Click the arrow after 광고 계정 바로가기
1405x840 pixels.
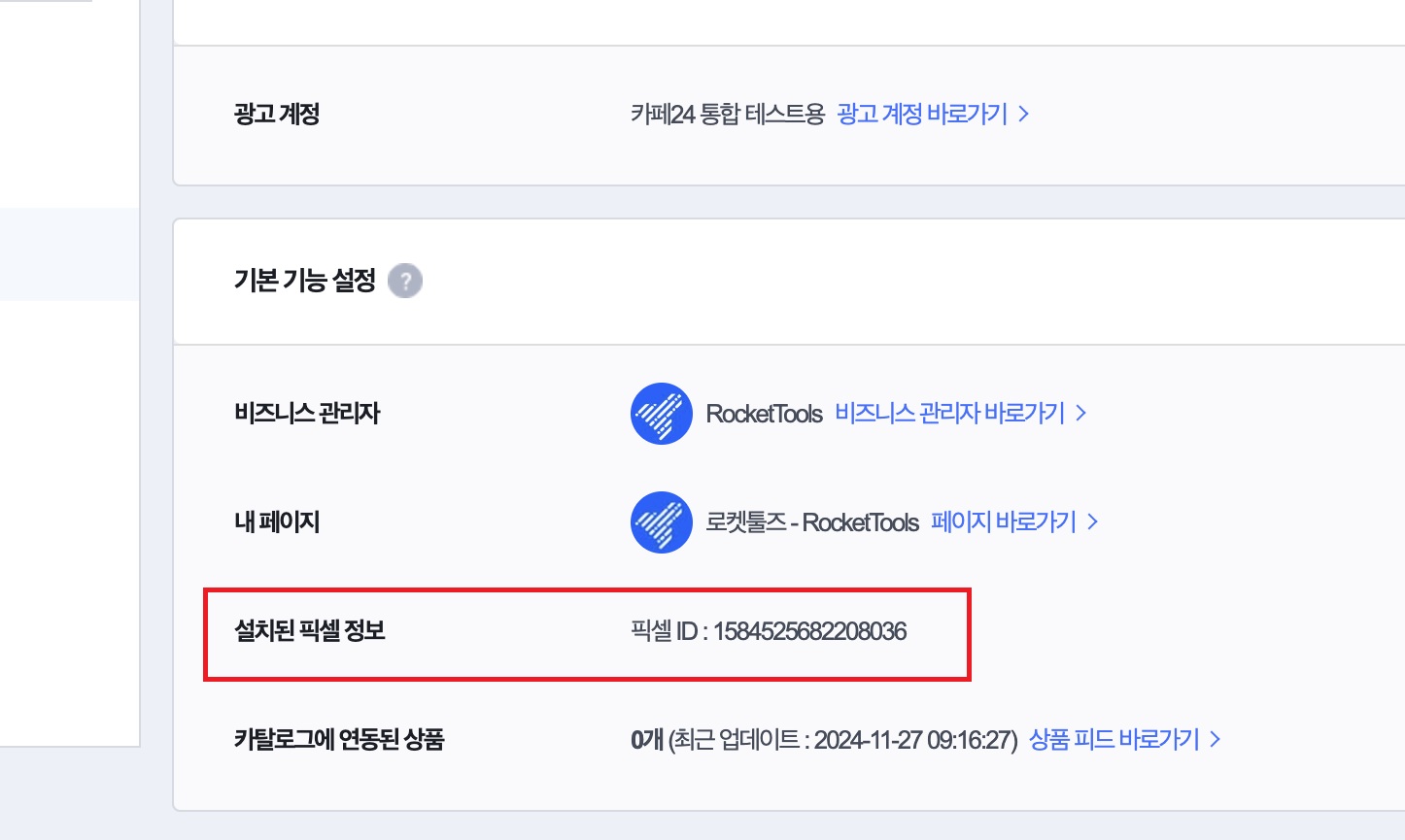1024,115
